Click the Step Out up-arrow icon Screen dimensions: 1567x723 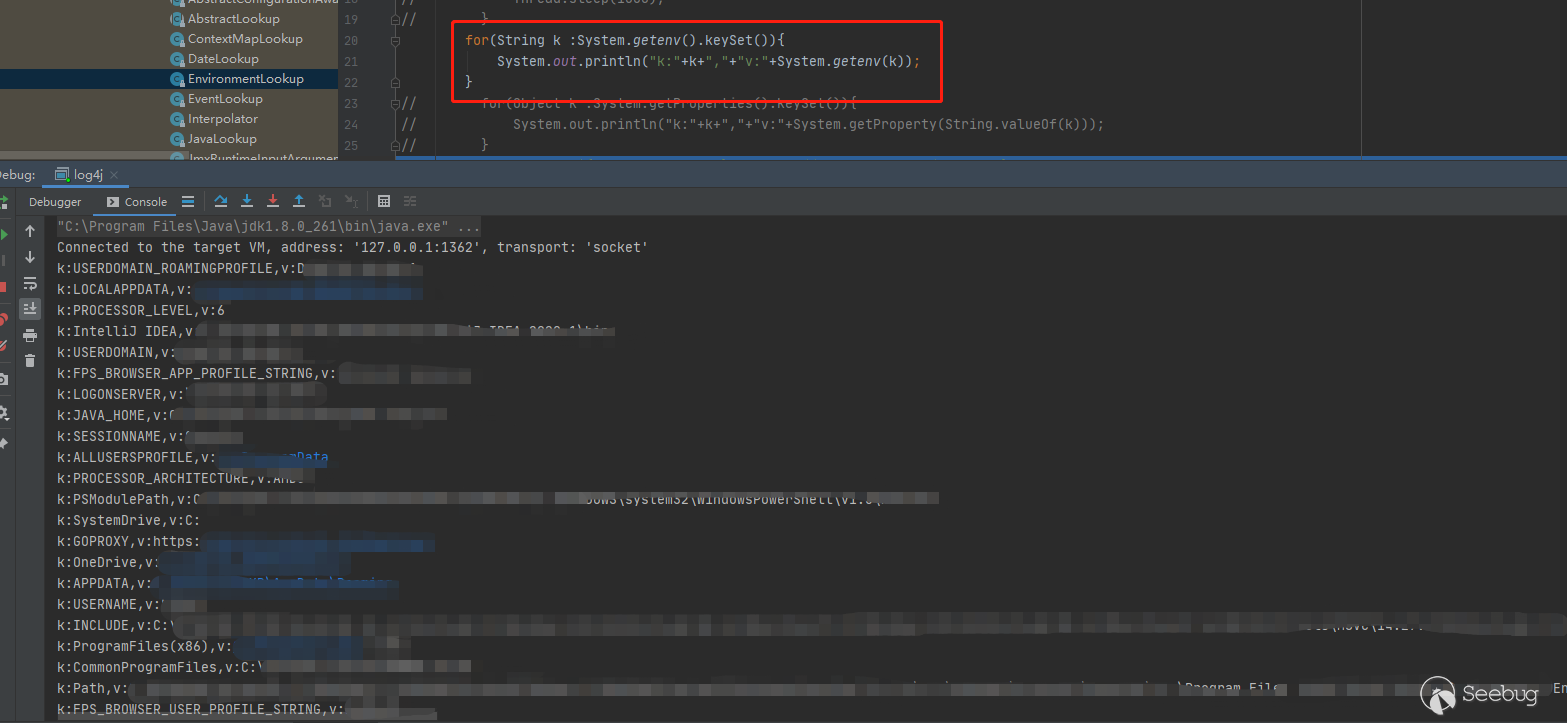coord(299,201)
